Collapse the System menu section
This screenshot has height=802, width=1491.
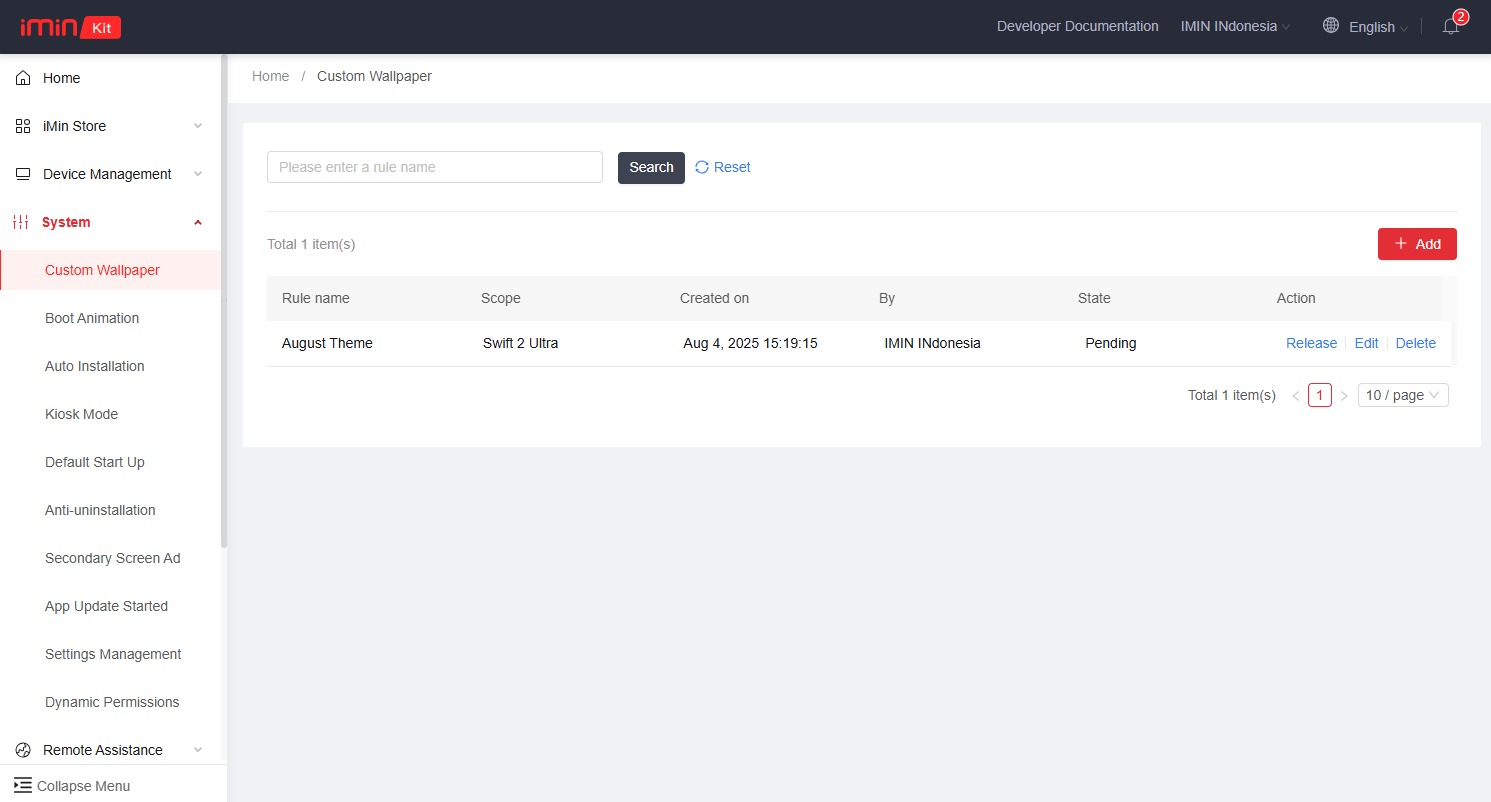[198, 222]
